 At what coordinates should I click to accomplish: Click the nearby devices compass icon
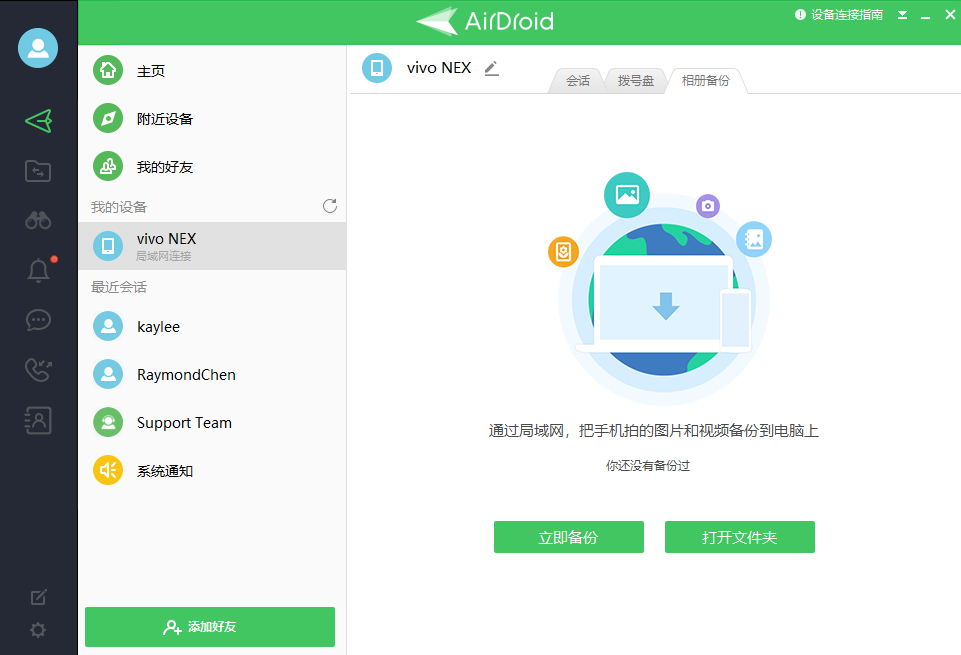pos(108,118)
